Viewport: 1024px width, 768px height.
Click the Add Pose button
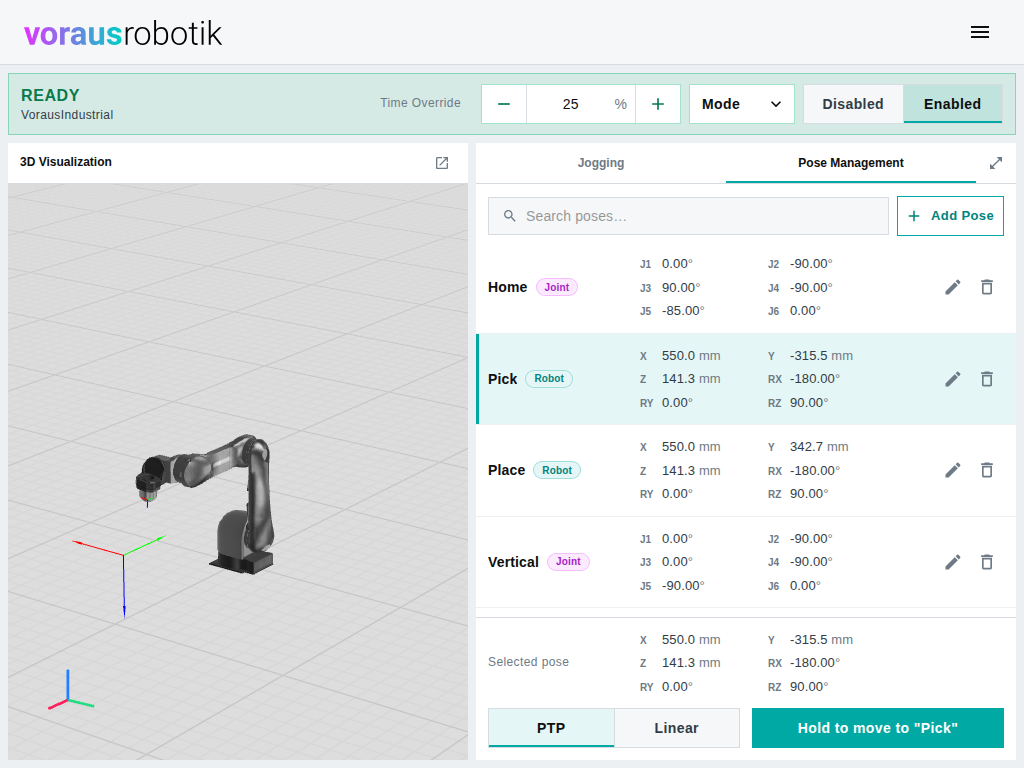pyautogui.click(x=950, y=216)
